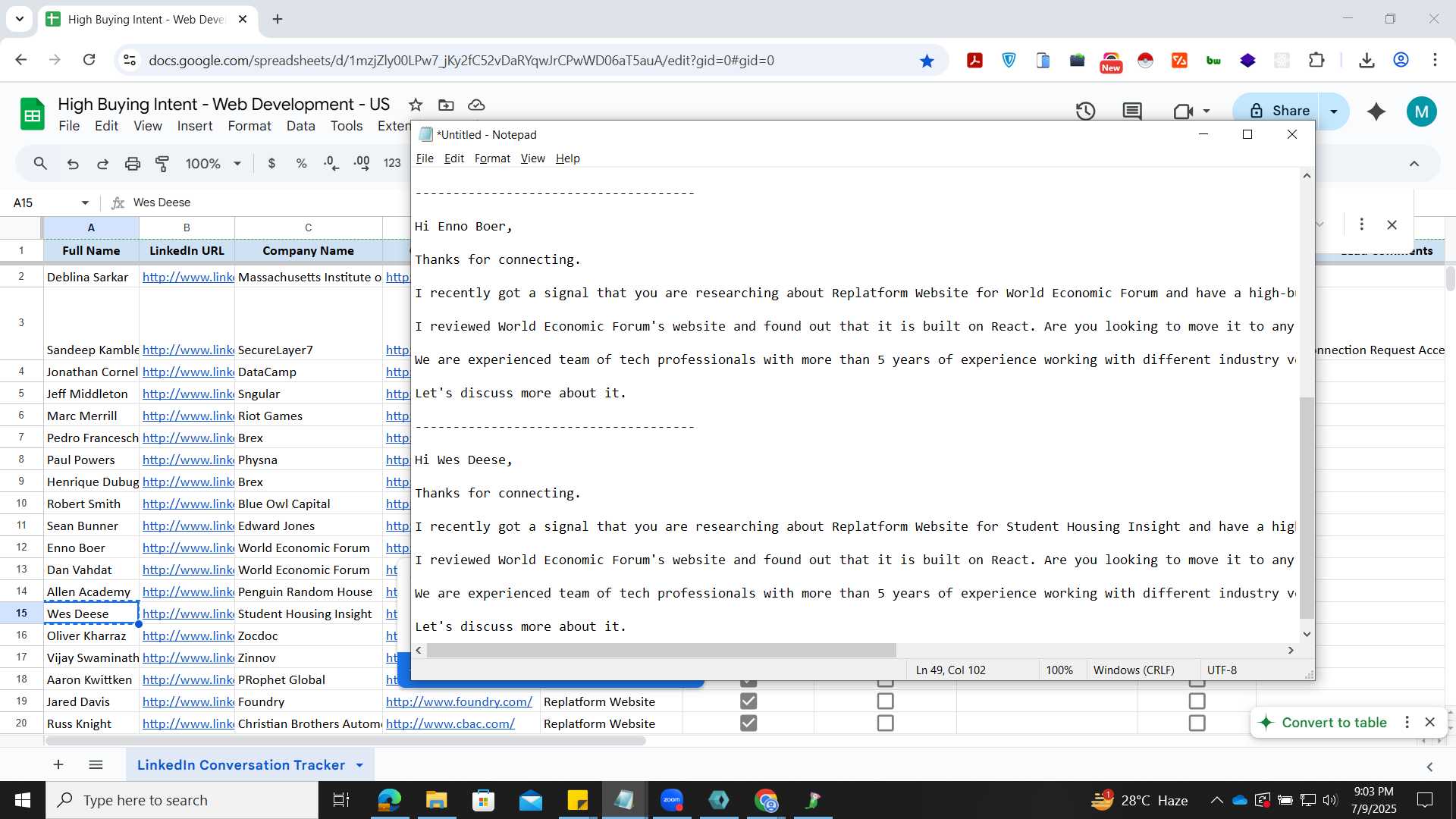This screenshot has height=819, width=1456.
Task: Expand the Meet camera dropdown arrow
Action: coord(1206,111)
